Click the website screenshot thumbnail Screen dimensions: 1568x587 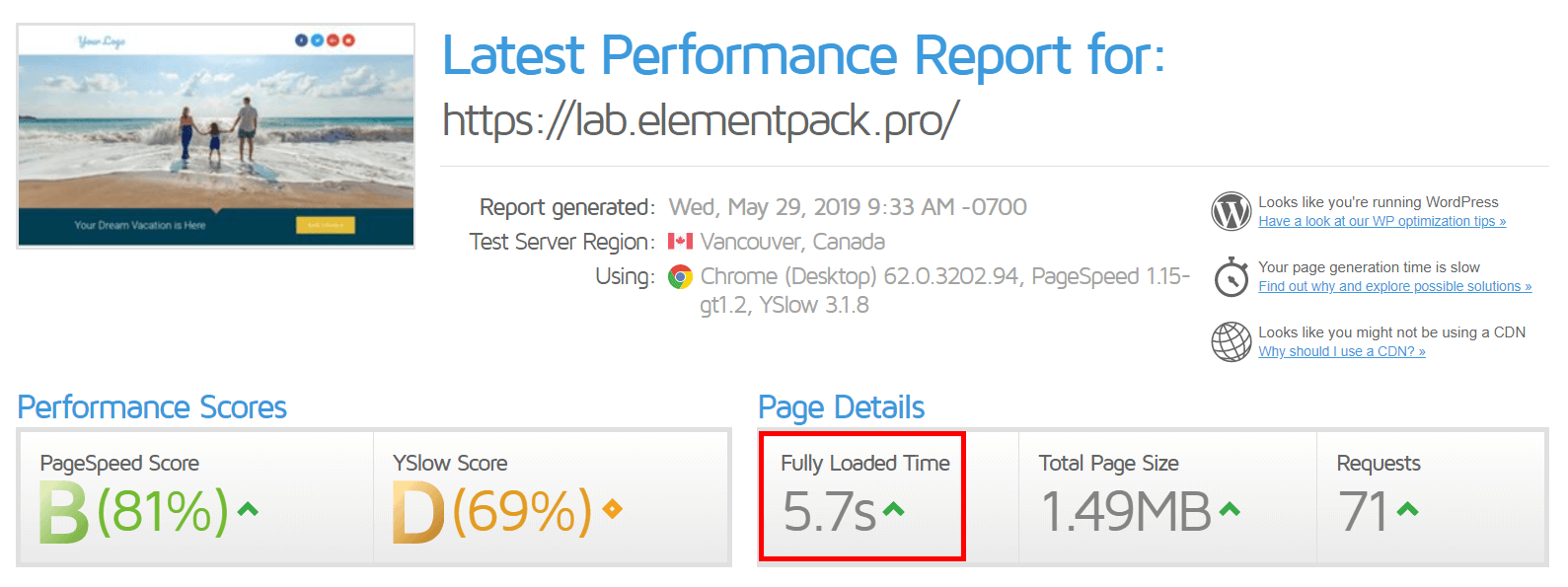(216, 136)
